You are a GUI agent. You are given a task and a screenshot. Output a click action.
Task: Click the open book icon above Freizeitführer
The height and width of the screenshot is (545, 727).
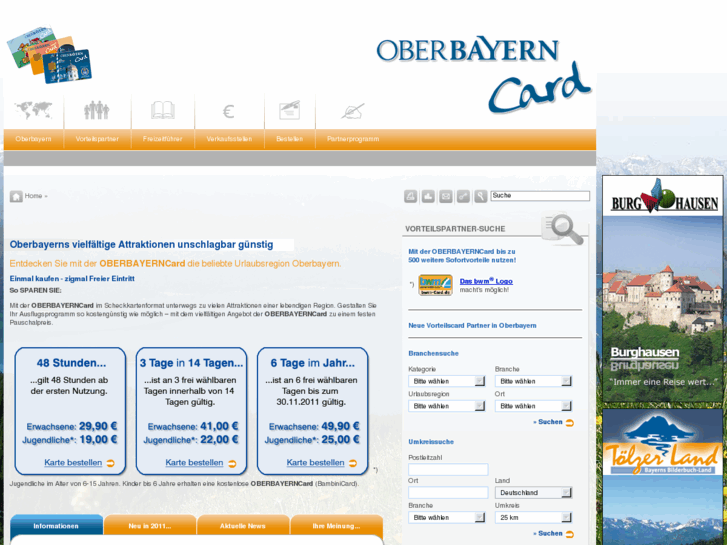[x=162, y=110]
